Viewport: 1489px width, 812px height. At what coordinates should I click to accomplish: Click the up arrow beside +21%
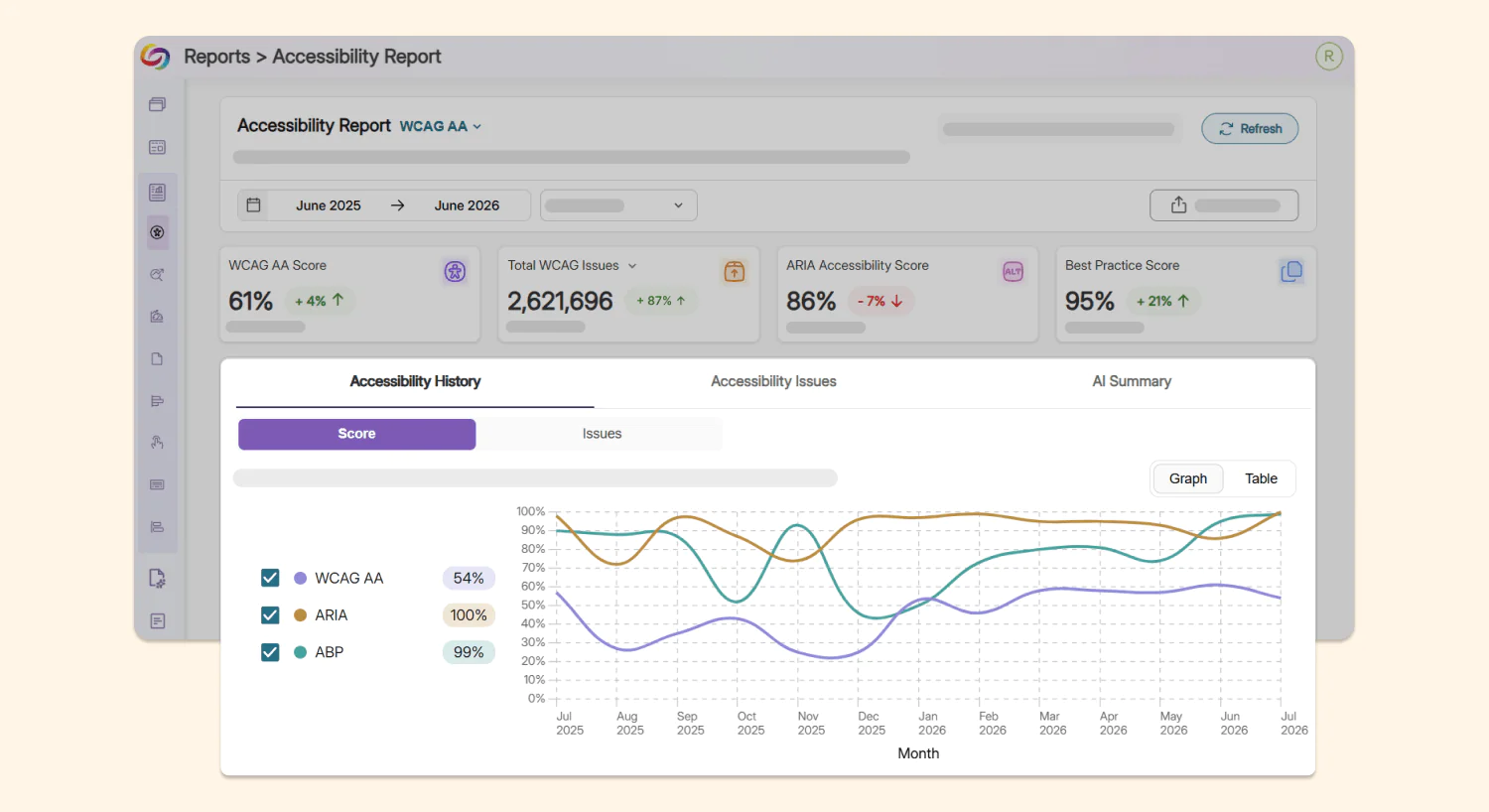[1183, 301]
